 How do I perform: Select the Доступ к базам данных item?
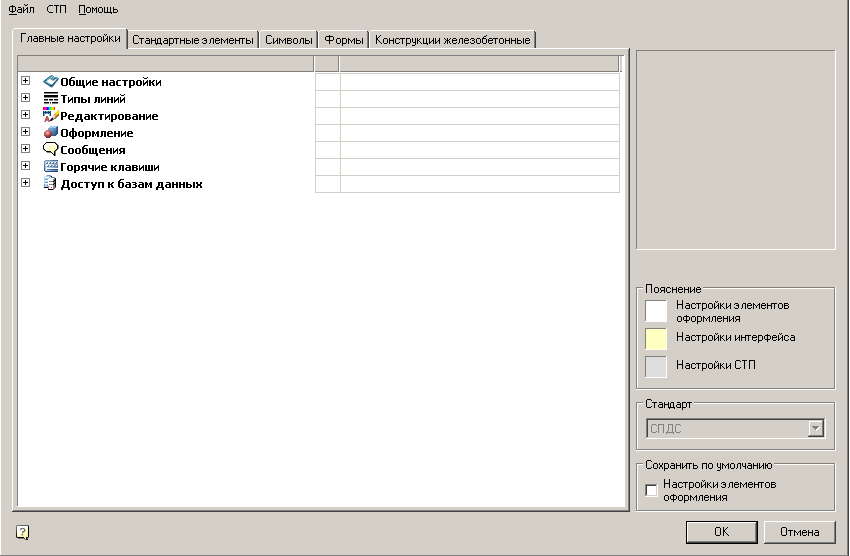pos(131,184)
